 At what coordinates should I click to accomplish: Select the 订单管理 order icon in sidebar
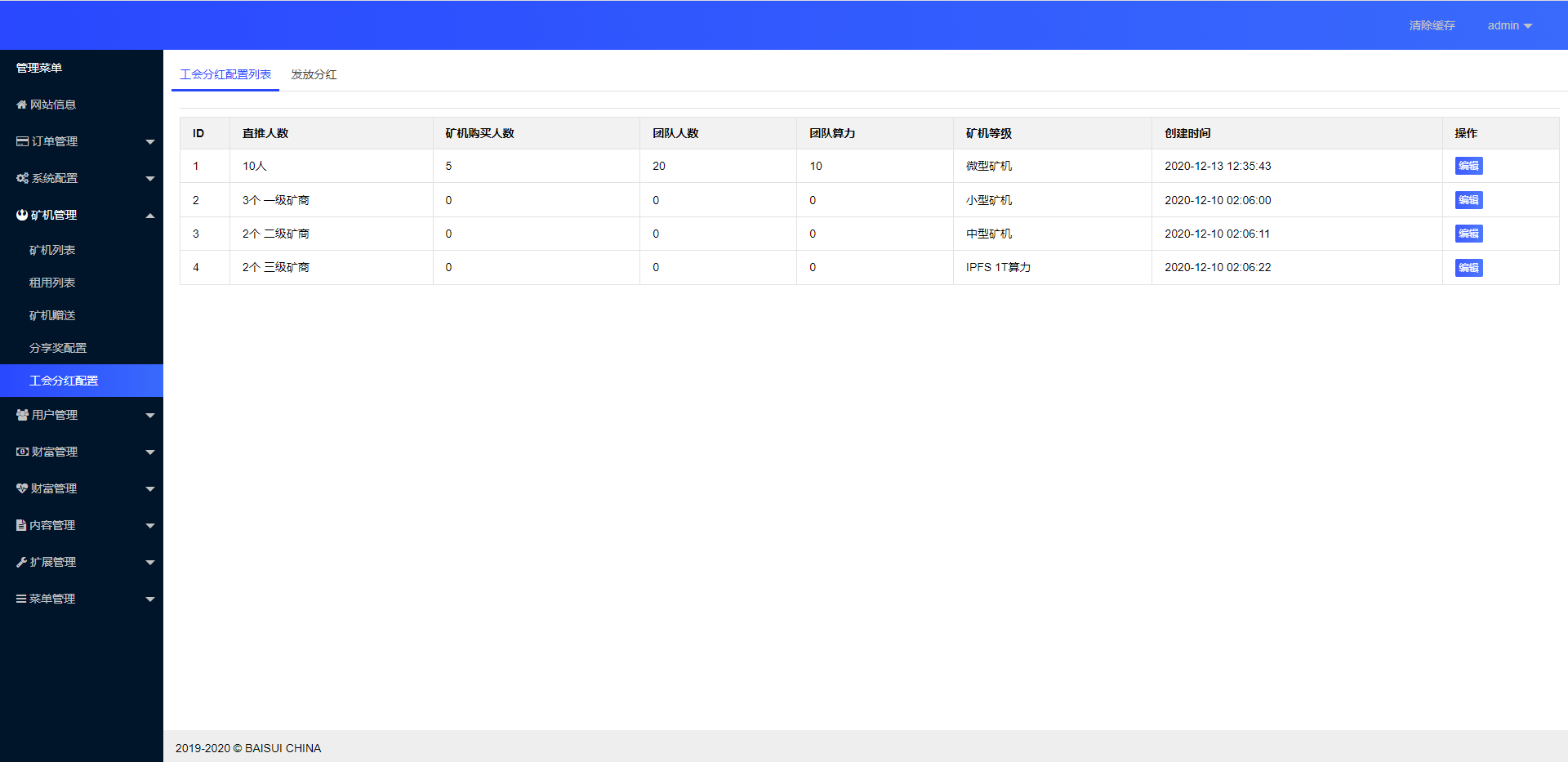click(21, 140)
